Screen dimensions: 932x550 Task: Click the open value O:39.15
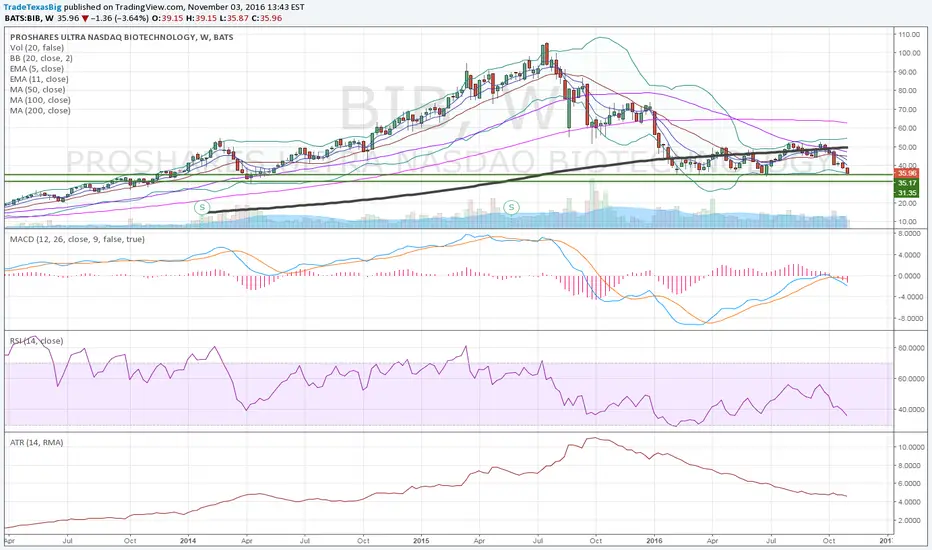(167, 18)
